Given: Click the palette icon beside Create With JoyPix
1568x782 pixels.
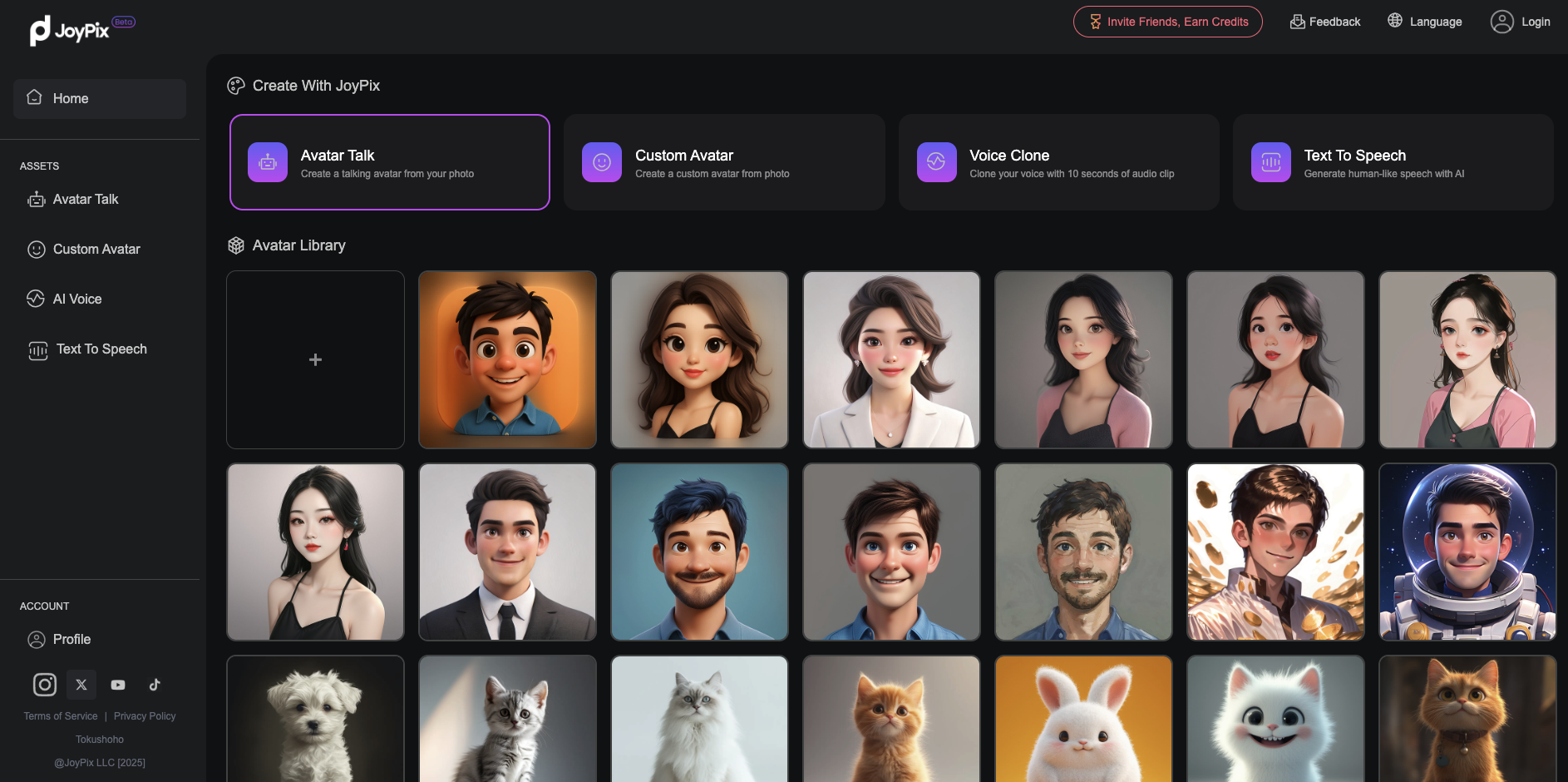Looking at the screenshot, I should (236, 86).
